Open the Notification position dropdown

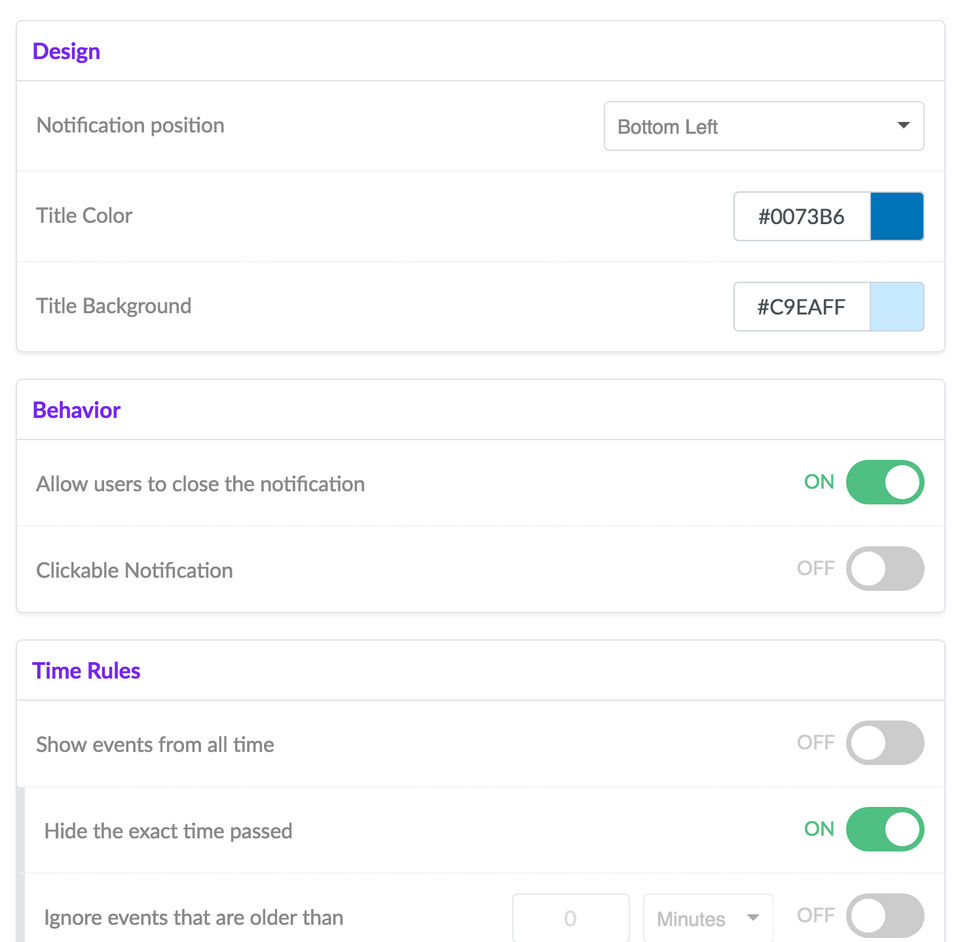(x=763, y=126)
